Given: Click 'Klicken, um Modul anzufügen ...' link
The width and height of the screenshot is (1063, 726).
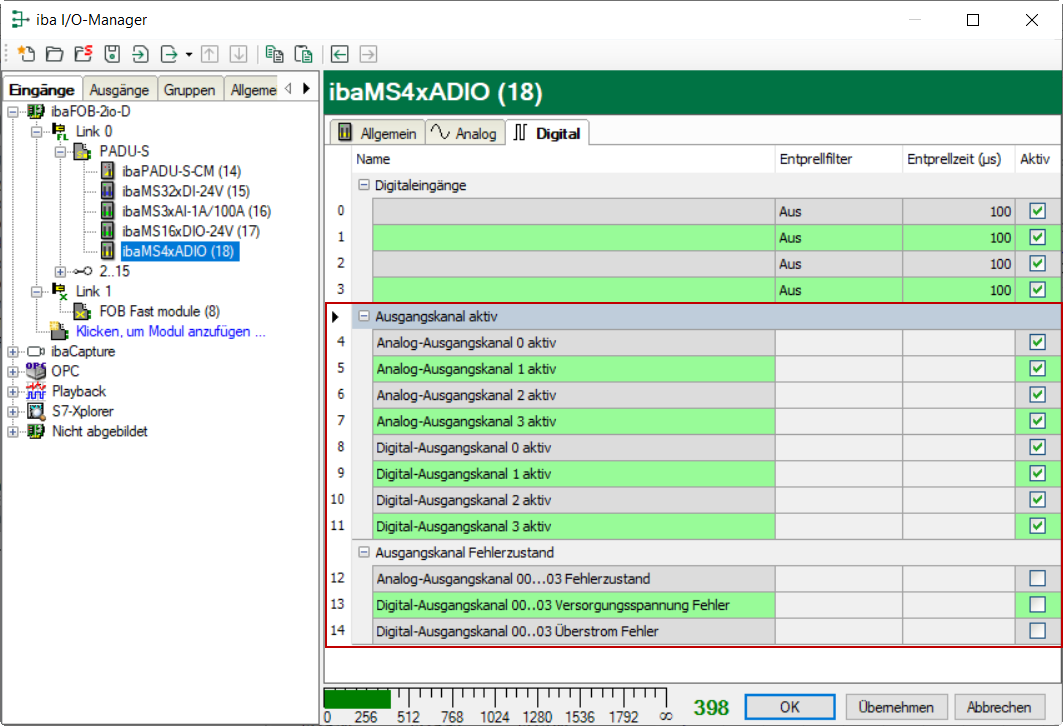Looking at the screenshot, I should pos(163,331).
